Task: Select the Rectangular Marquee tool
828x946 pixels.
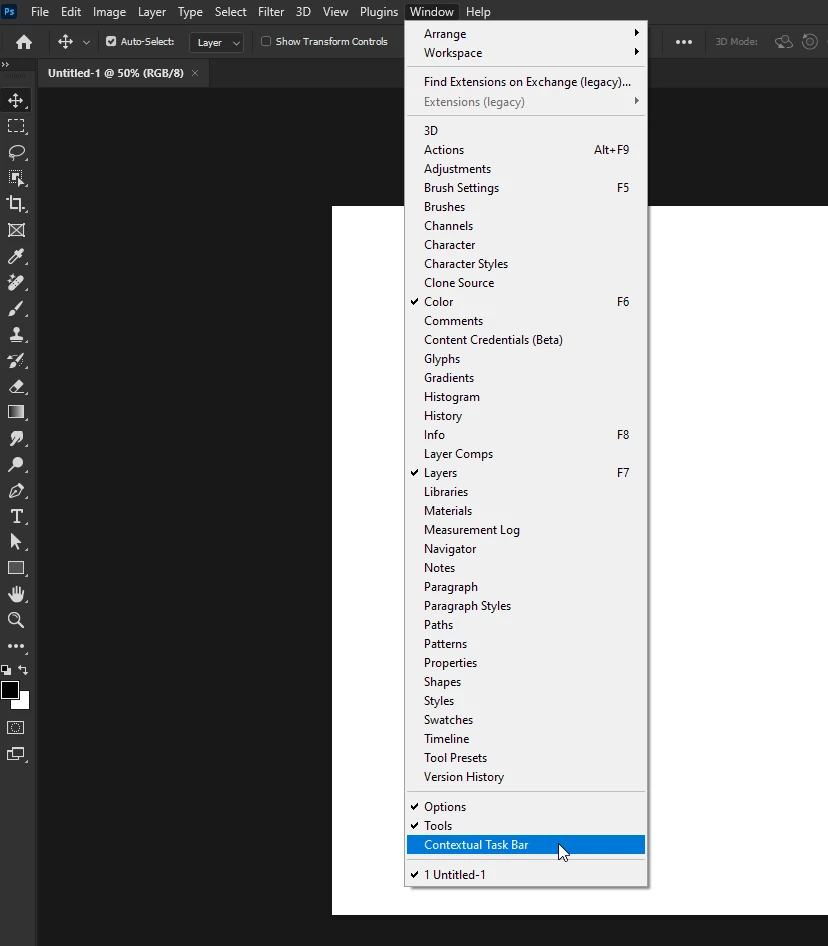Action: (x=16, y=126)
